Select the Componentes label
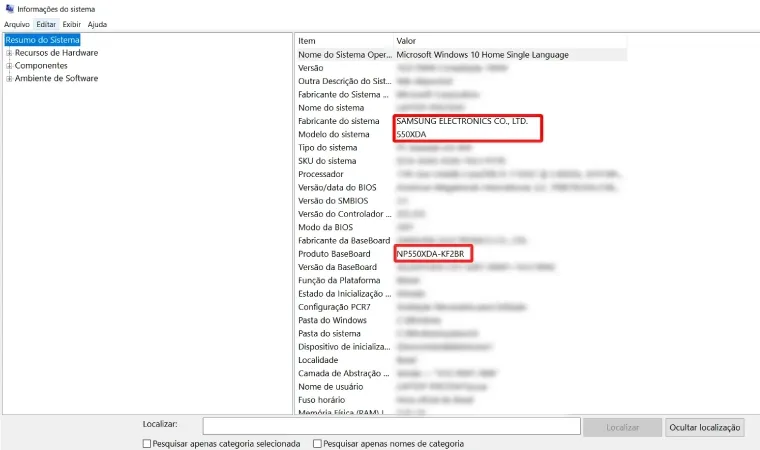This screenshot has height=450, width=760. [x=41, y=65]
